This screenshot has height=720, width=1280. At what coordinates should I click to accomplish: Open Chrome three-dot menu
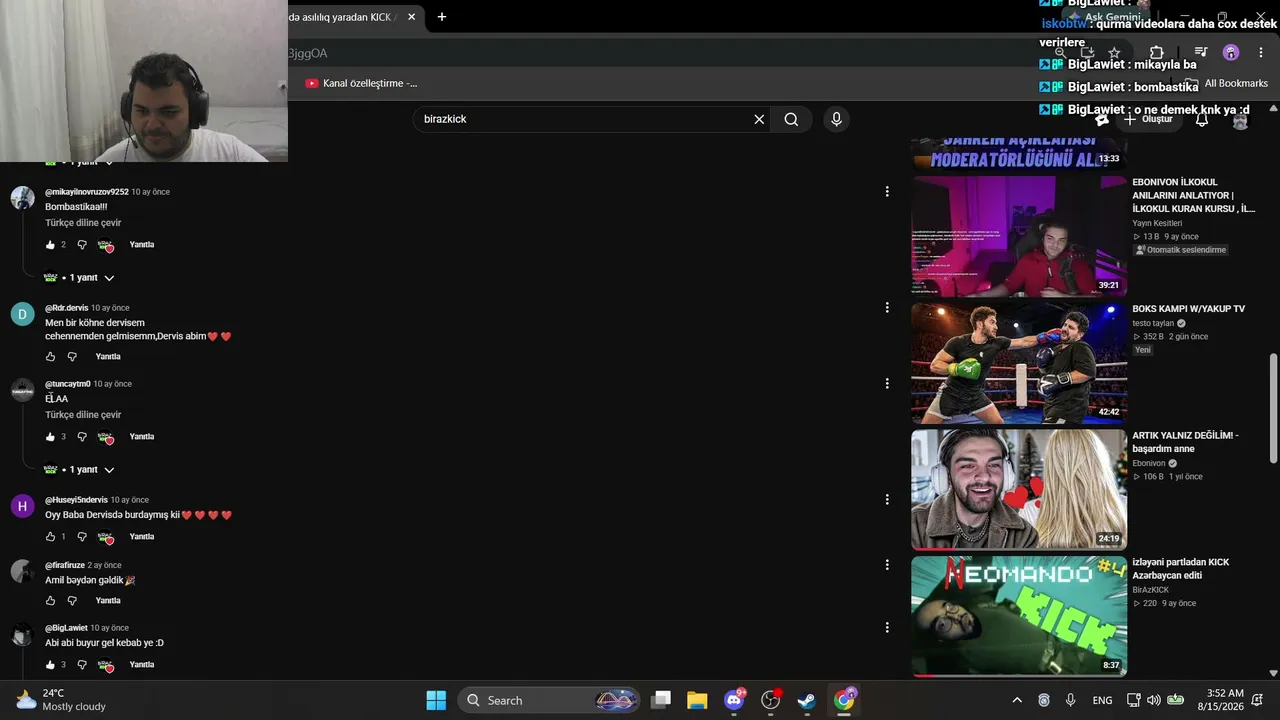[x=1261, y=53]
